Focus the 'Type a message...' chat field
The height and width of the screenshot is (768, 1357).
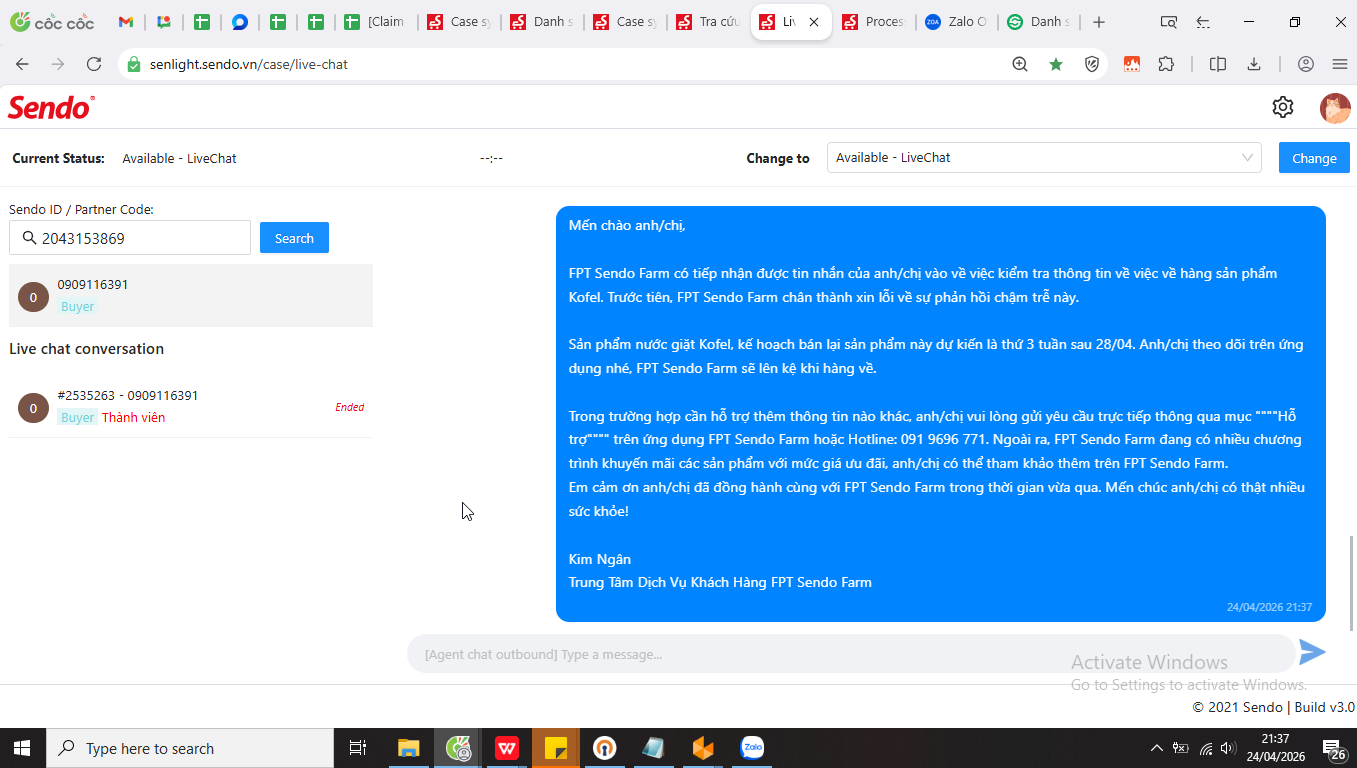coord(850,654)
